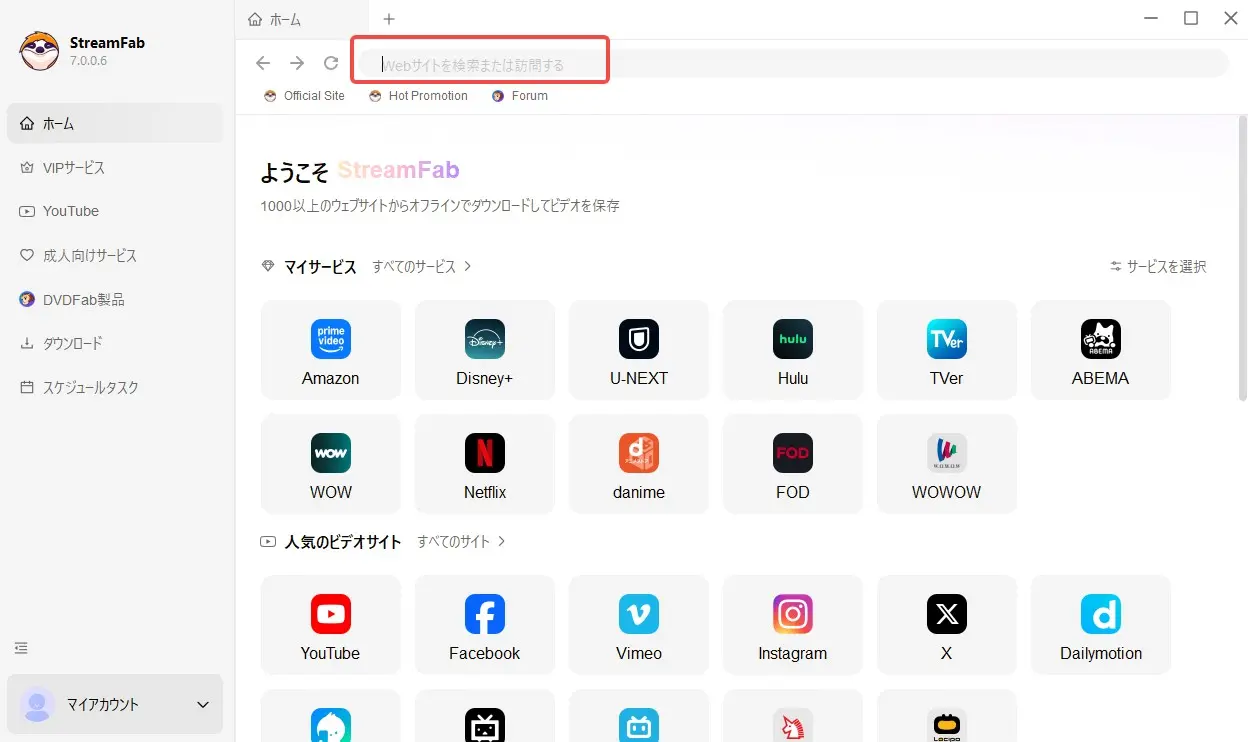Open the Forum bookmark
This screenshot has width=1248, height=742.
click(x=520, y=96)
